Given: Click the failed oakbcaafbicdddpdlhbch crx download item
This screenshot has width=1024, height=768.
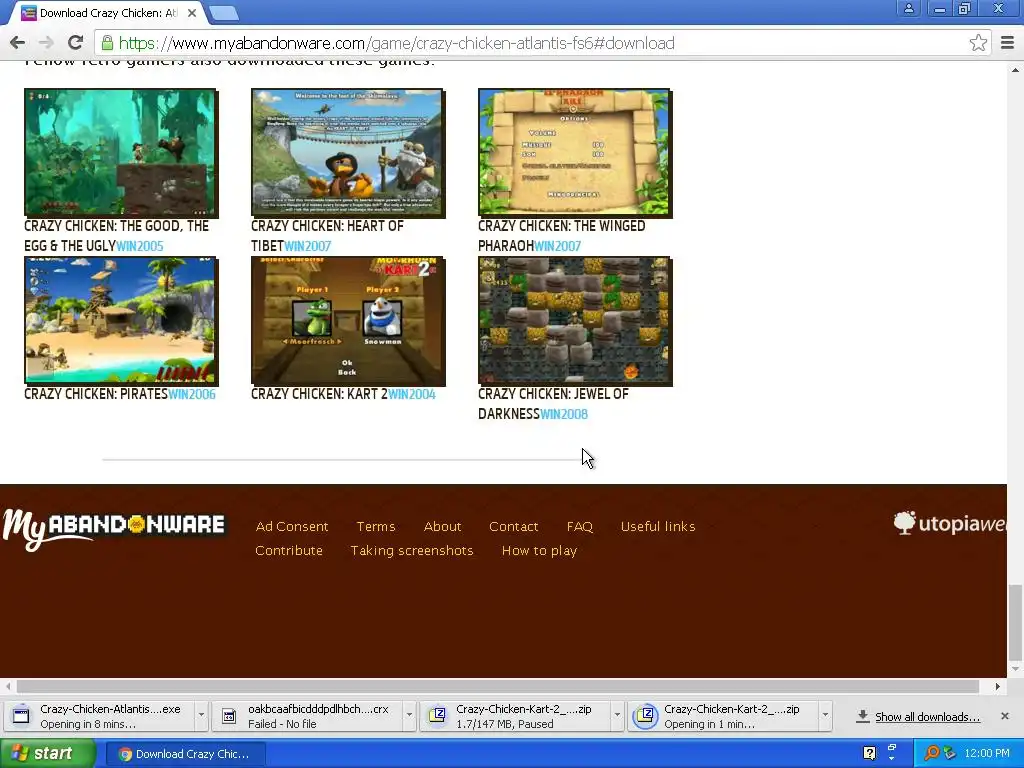Looking at the screenshot, I should [x=307, y=716].
